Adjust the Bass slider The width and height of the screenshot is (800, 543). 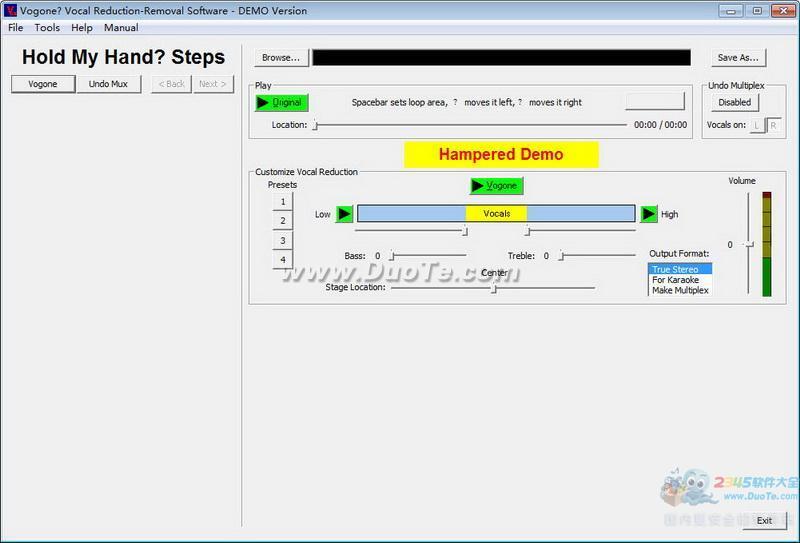(428, 255)
